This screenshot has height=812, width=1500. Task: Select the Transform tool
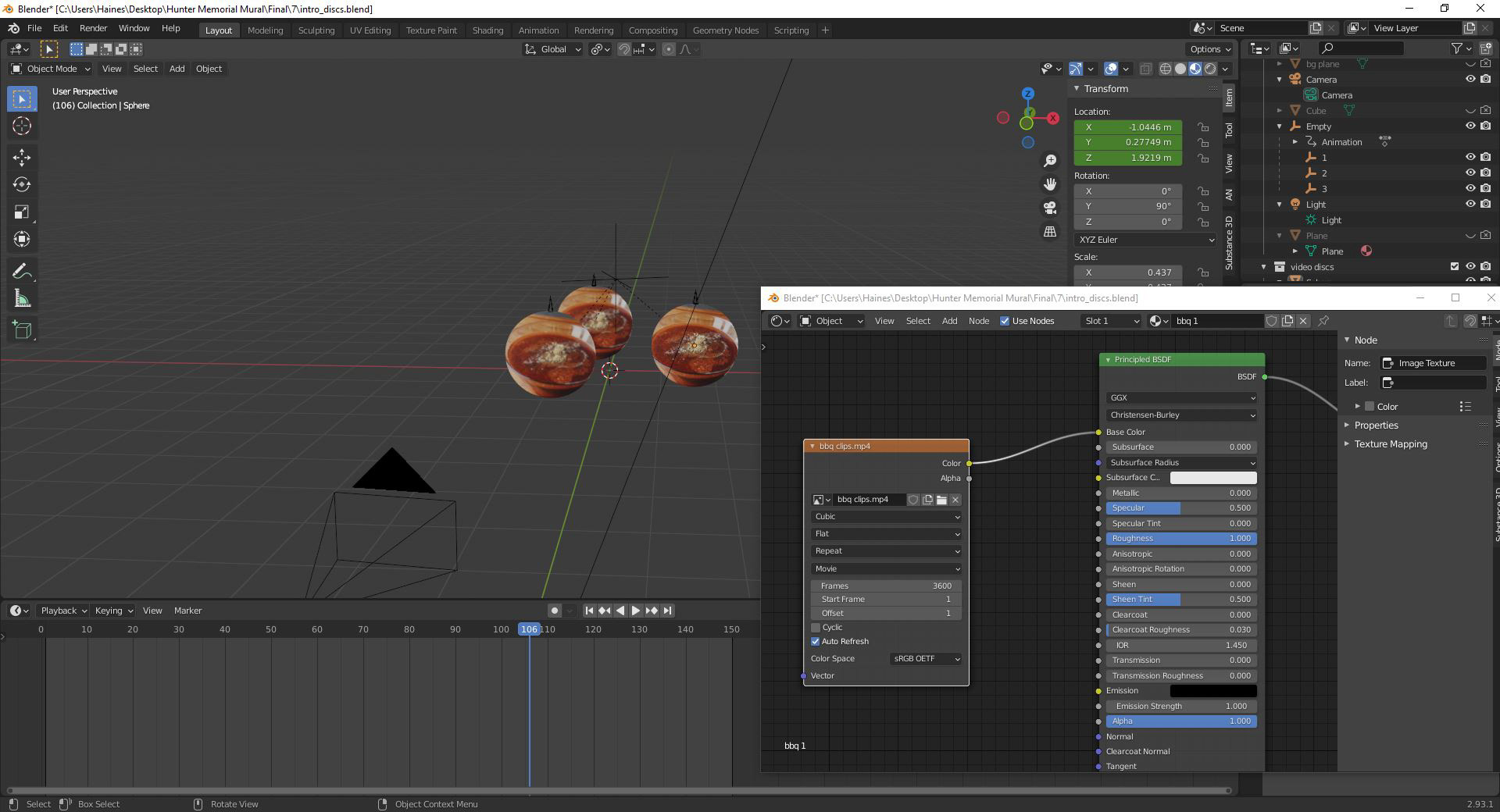coord(22,239)
